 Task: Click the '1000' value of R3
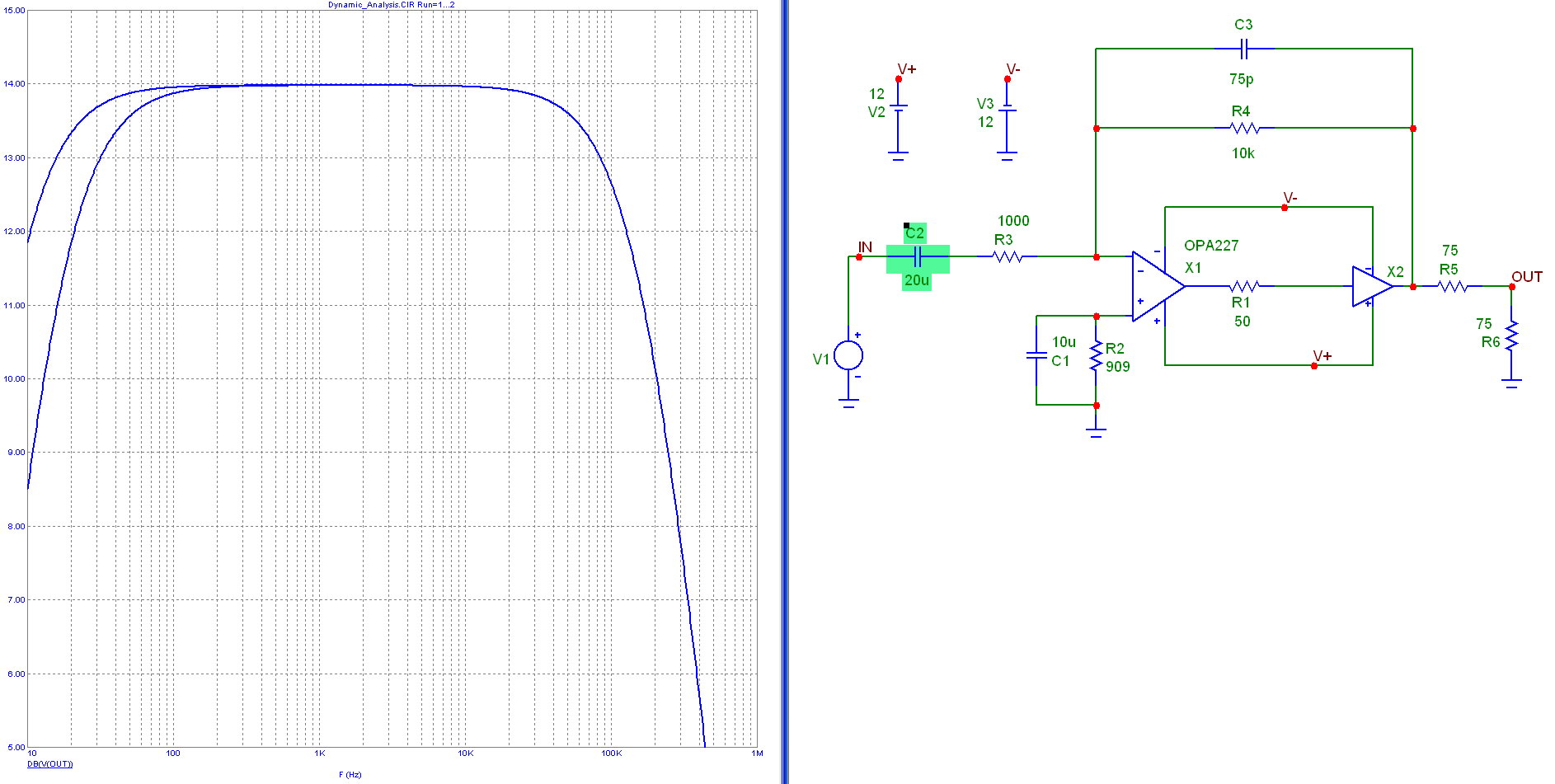pyautogui.click(x=1013, y=221)
